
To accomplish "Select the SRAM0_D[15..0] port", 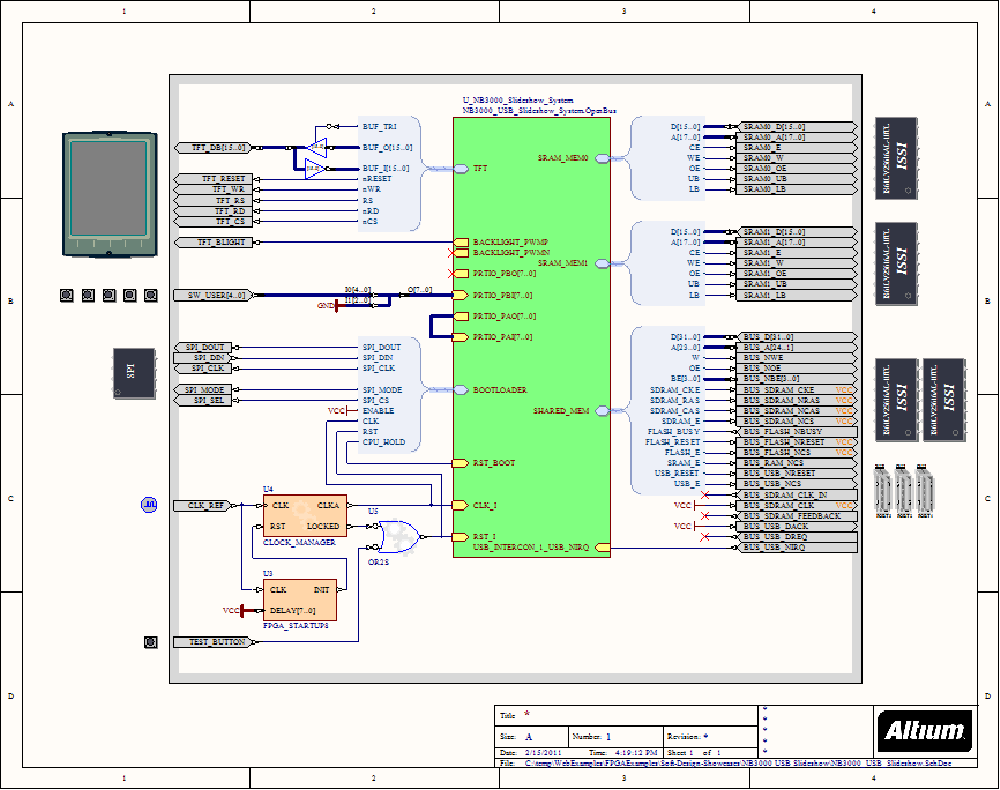I will pos(797,127).
